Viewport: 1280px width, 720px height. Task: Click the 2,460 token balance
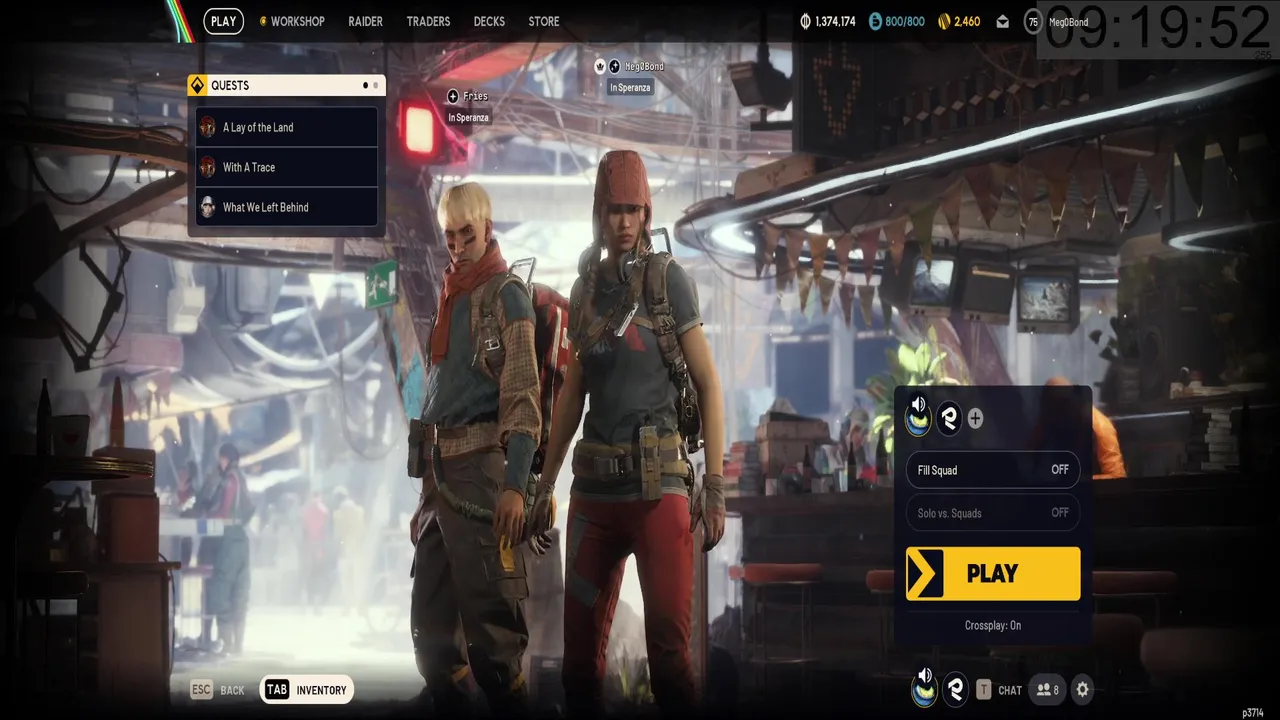[x=967, y=21]
